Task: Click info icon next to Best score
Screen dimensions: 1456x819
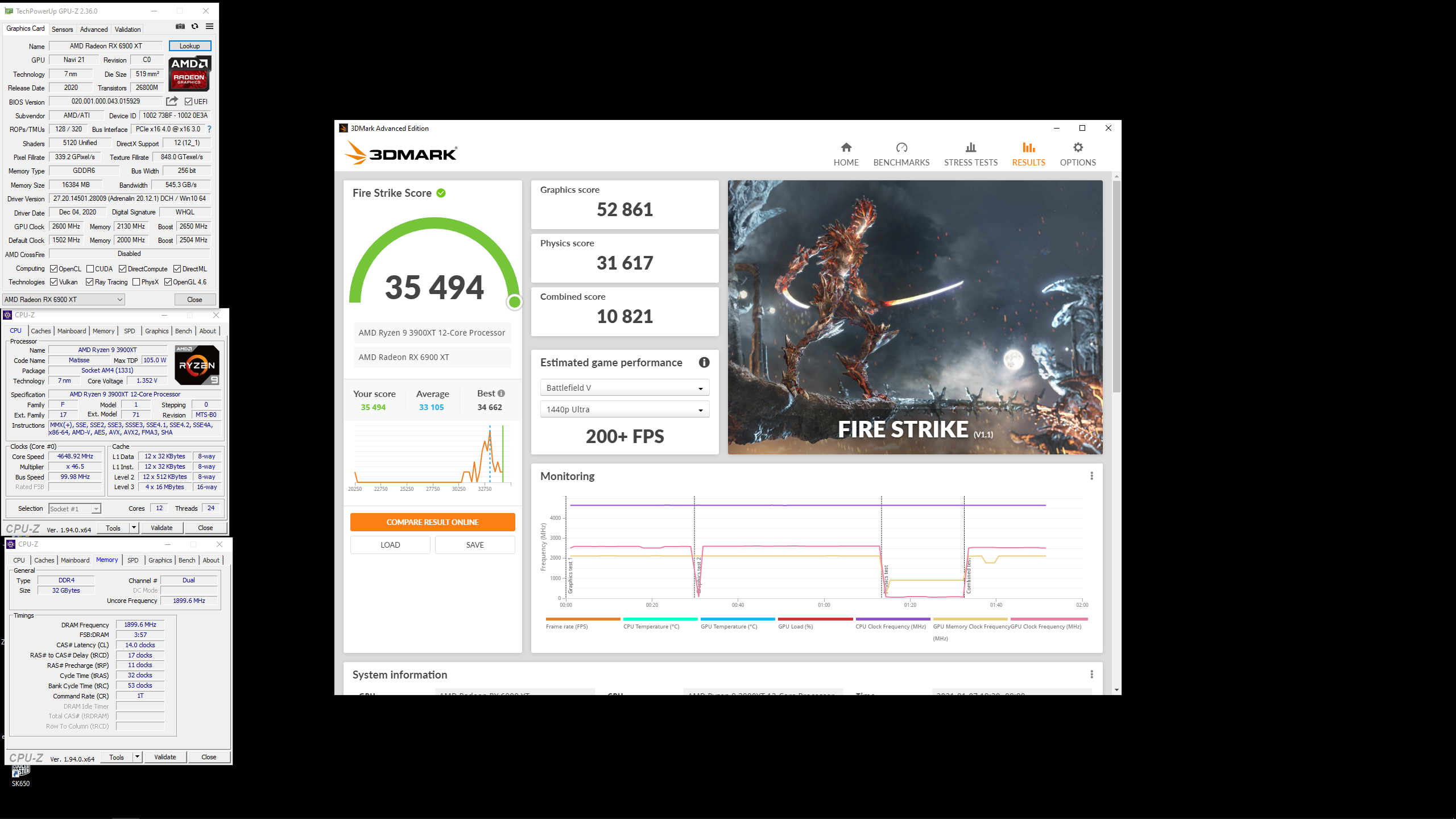Action: tap(501, 394)
